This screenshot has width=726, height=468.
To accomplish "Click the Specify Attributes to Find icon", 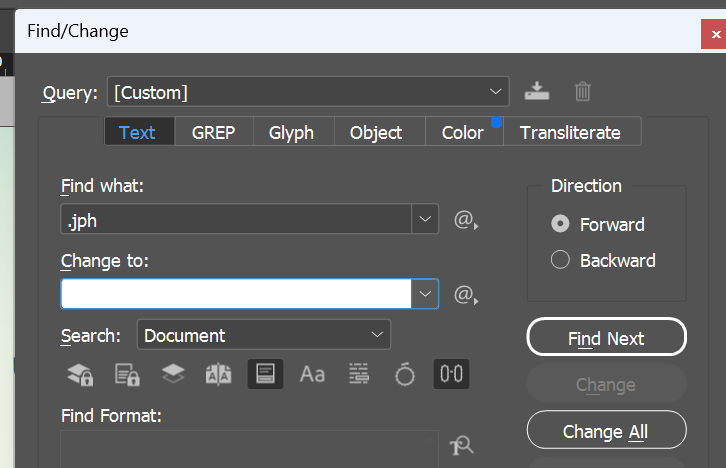I will click(461, 447).
